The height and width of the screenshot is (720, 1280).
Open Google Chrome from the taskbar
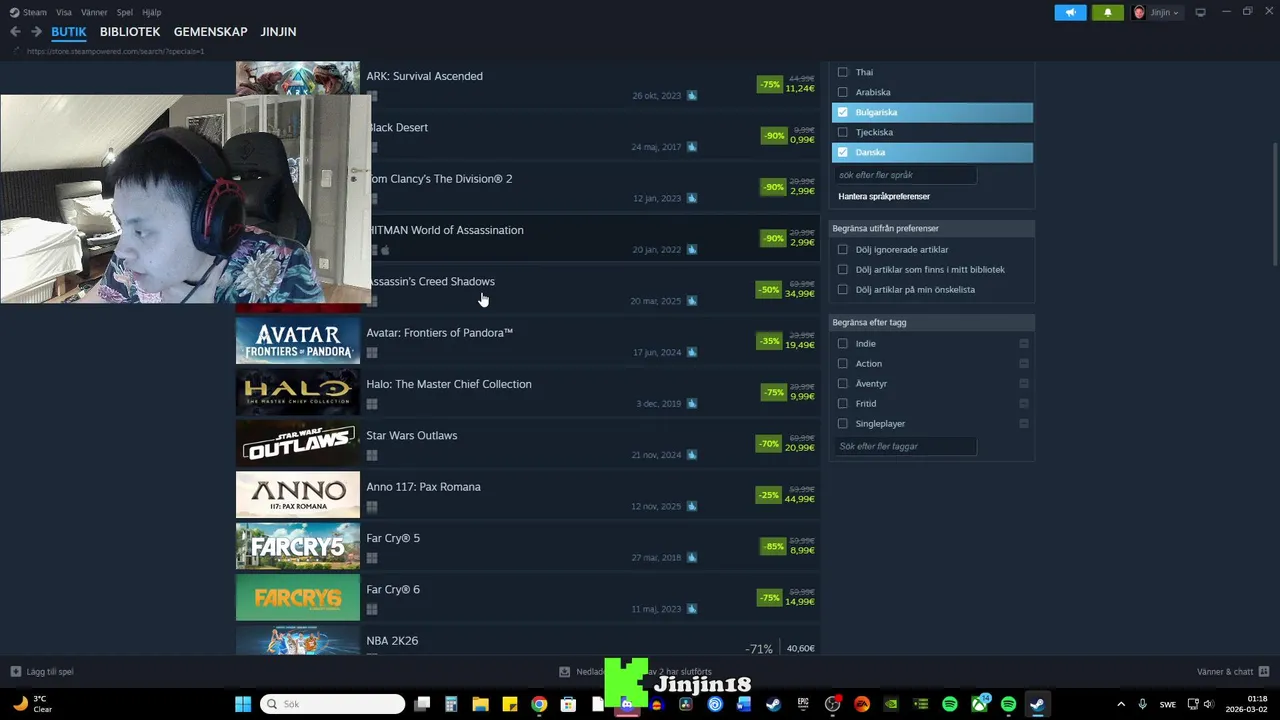pyautogui.click(x=539, y=704)
